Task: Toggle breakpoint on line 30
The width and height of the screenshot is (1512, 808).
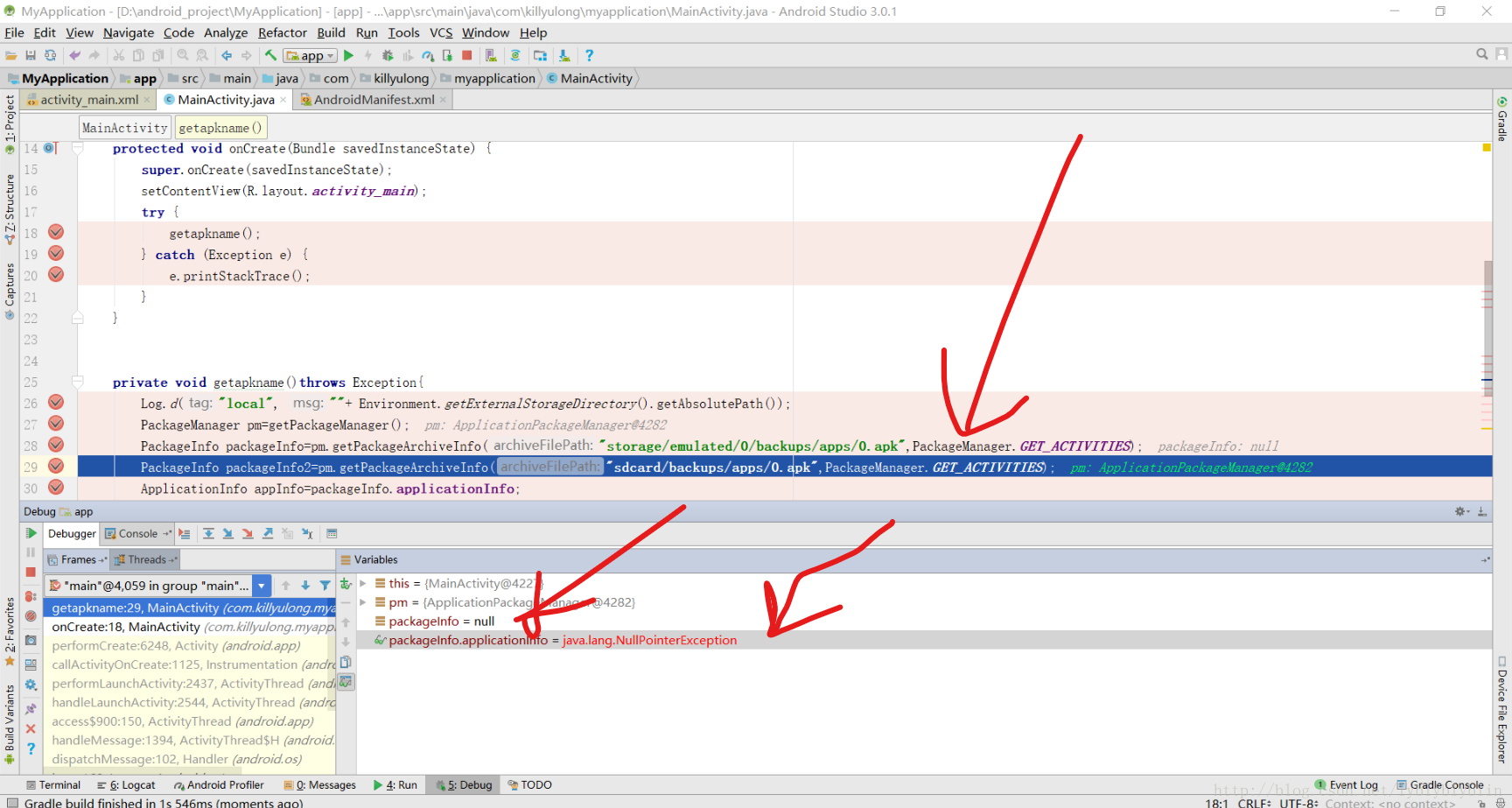Action: pos(56,487)
